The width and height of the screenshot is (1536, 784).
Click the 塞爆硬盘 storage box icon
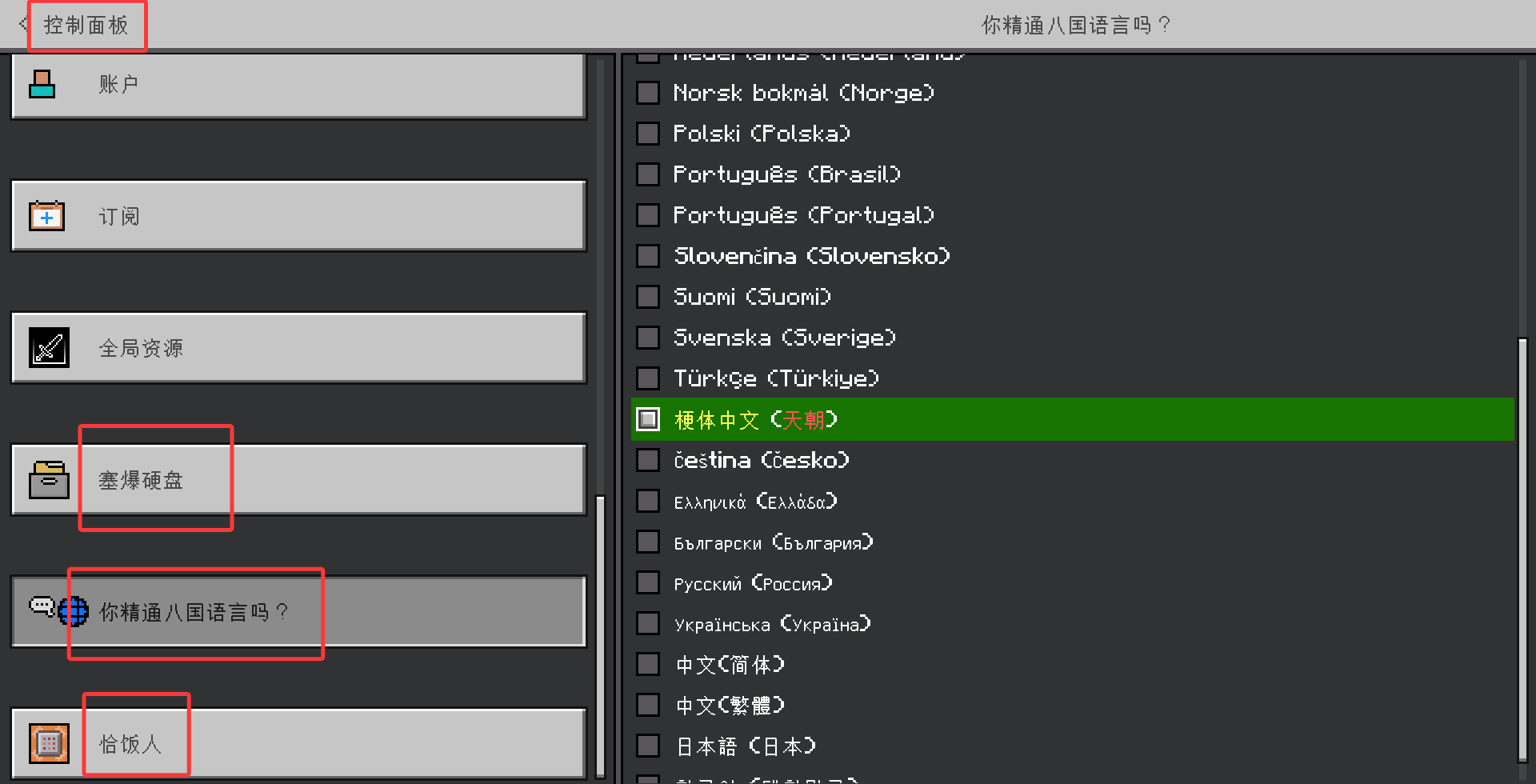pos(49,480)
